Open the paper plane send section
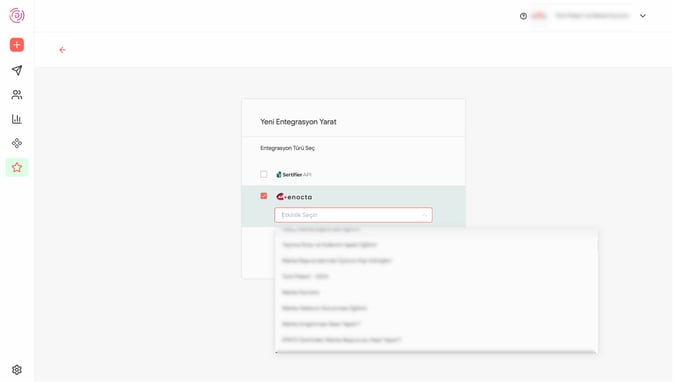This screenshot has width=673, height=382. (17, 70)
